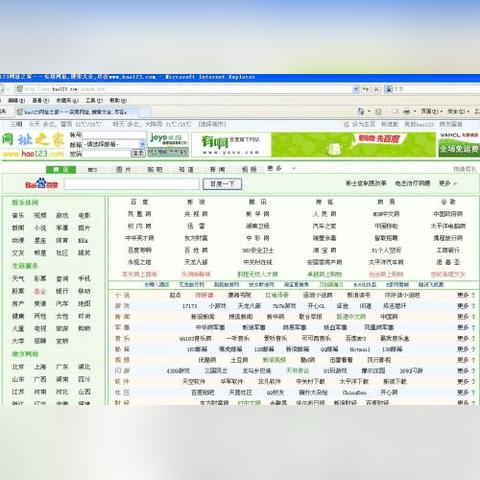Open the 邮箱 select-mailbox dropdown
This screenshot has height=480, width=480.
coord(114,144)
